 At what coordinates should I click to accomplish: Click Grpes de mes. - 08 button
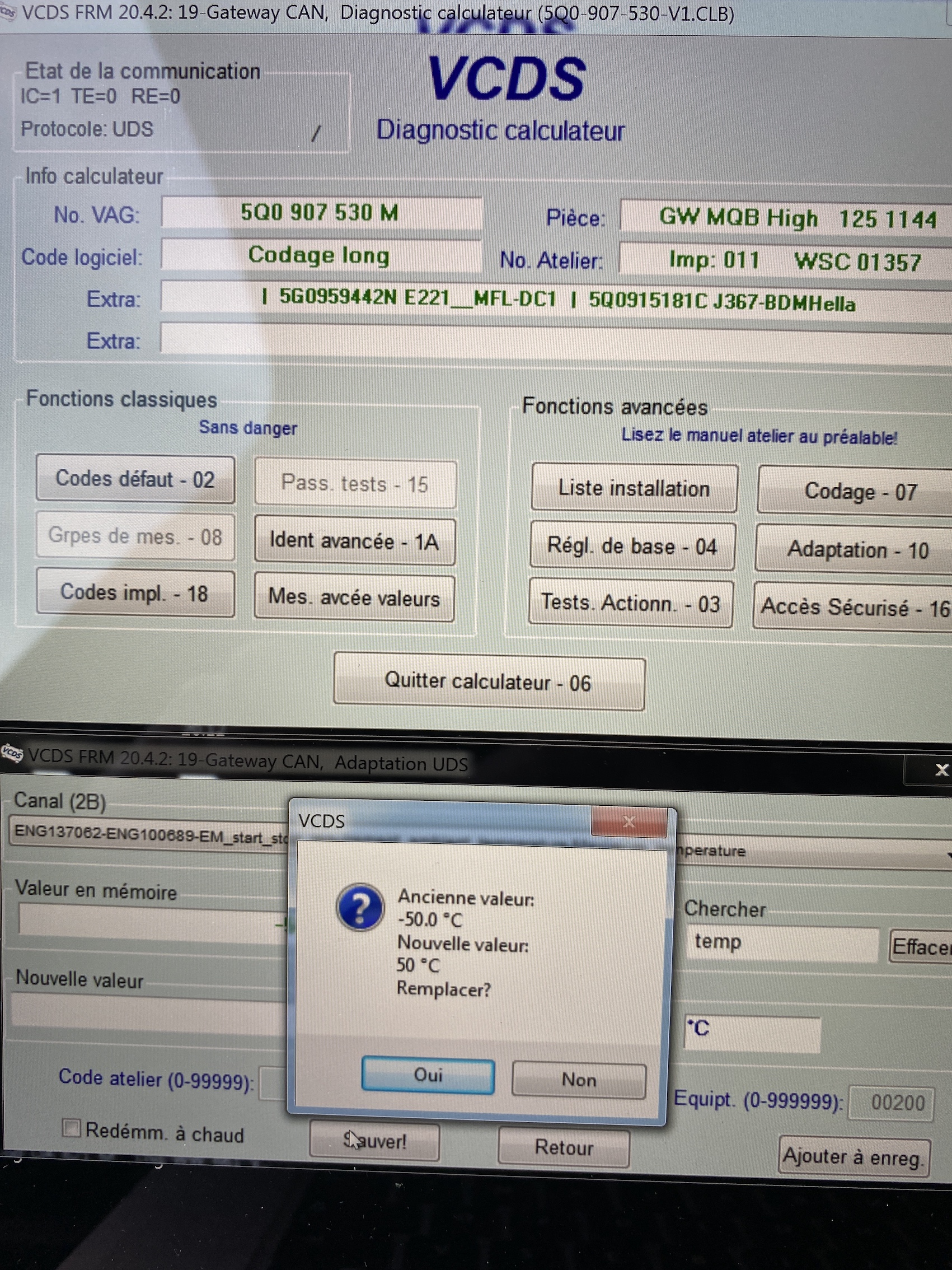coord(135,536)
